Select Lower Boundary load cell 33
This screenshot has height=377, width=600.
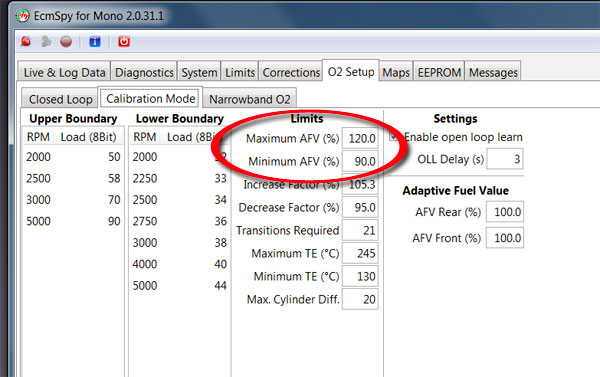point(220,178)
